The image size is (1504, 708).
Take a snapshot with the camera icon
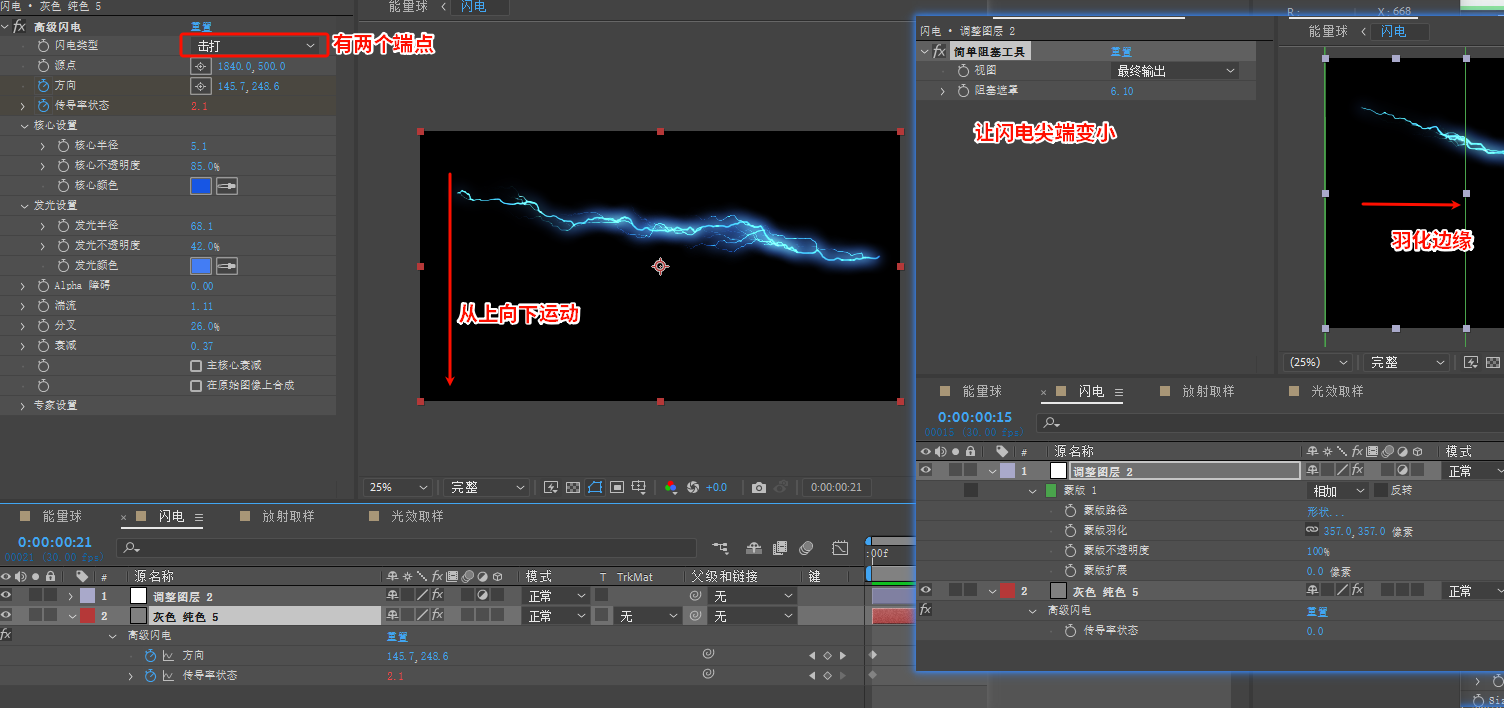click(x=759, y=487)
